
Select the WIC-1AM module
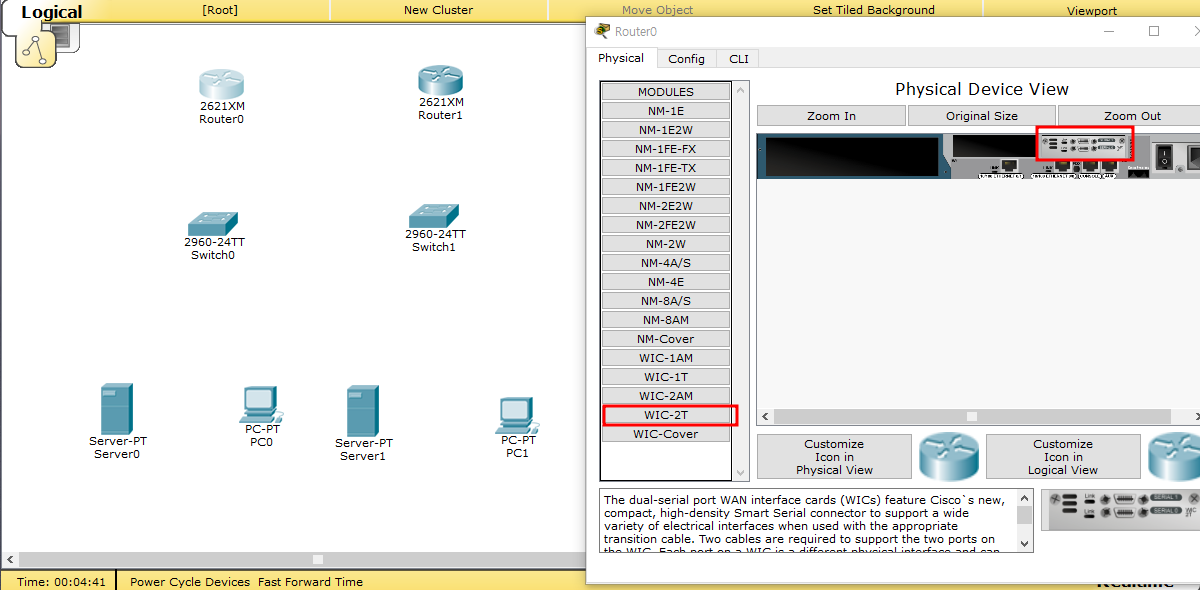point(666,358)
